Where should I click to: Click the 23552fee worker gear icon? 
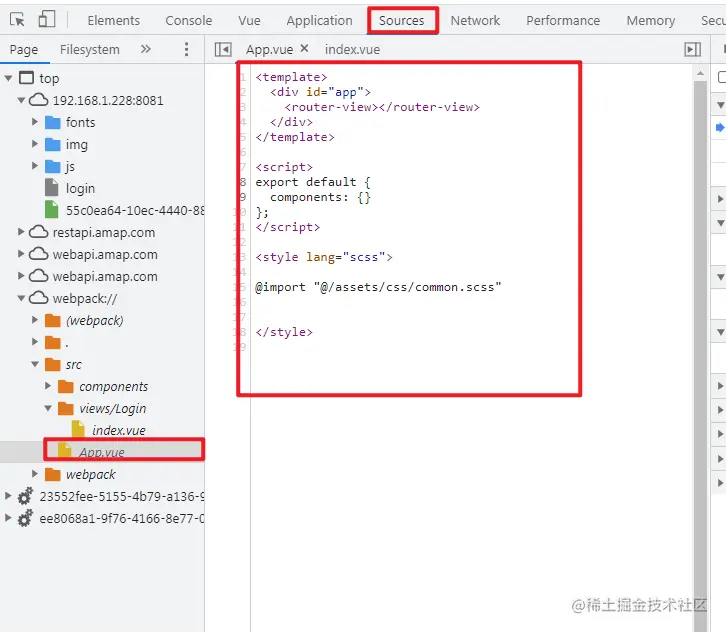(x=25, y=496)
